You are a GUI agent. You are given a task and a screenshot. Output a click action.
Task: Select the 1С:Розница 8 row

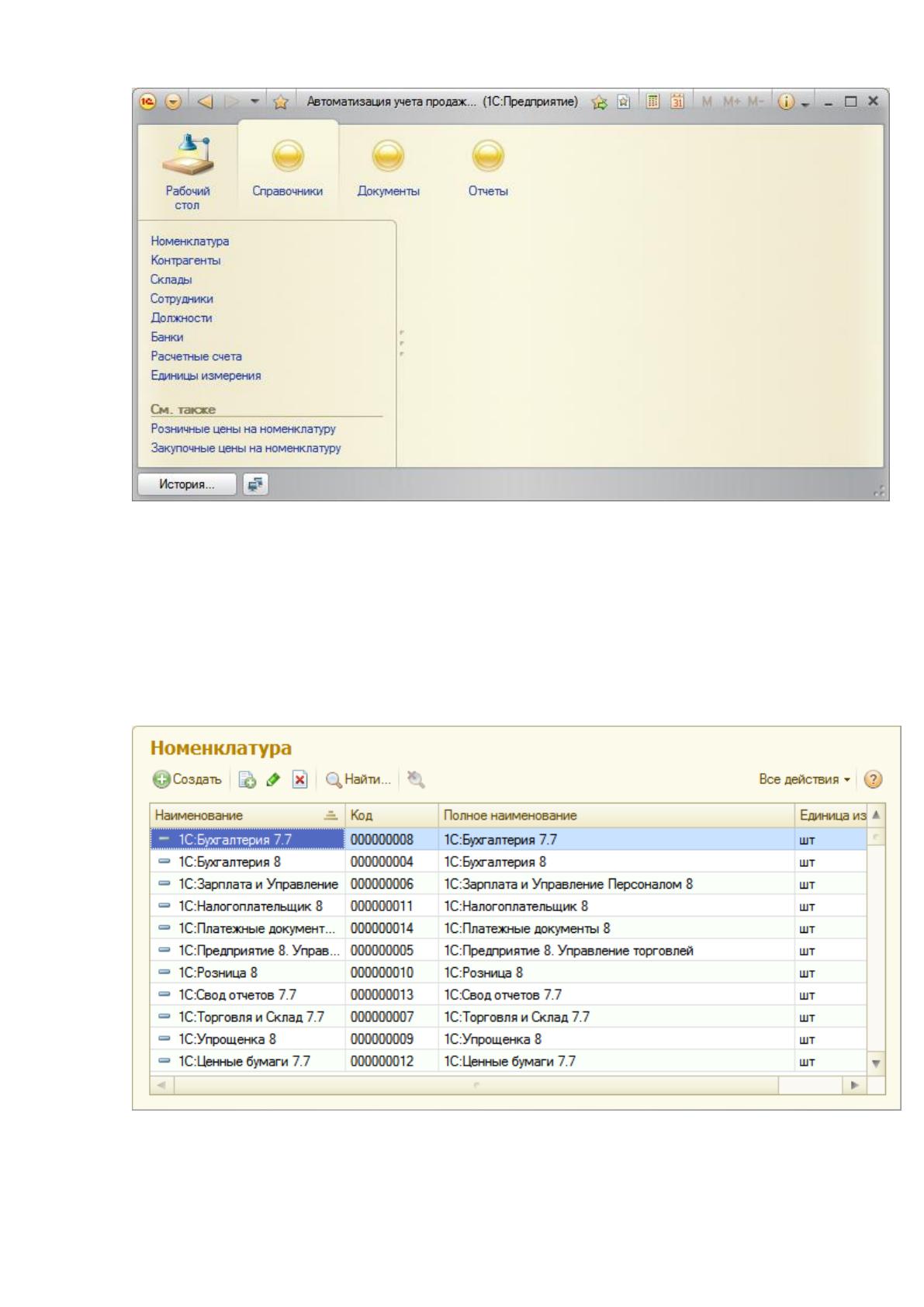click(508, 972)
